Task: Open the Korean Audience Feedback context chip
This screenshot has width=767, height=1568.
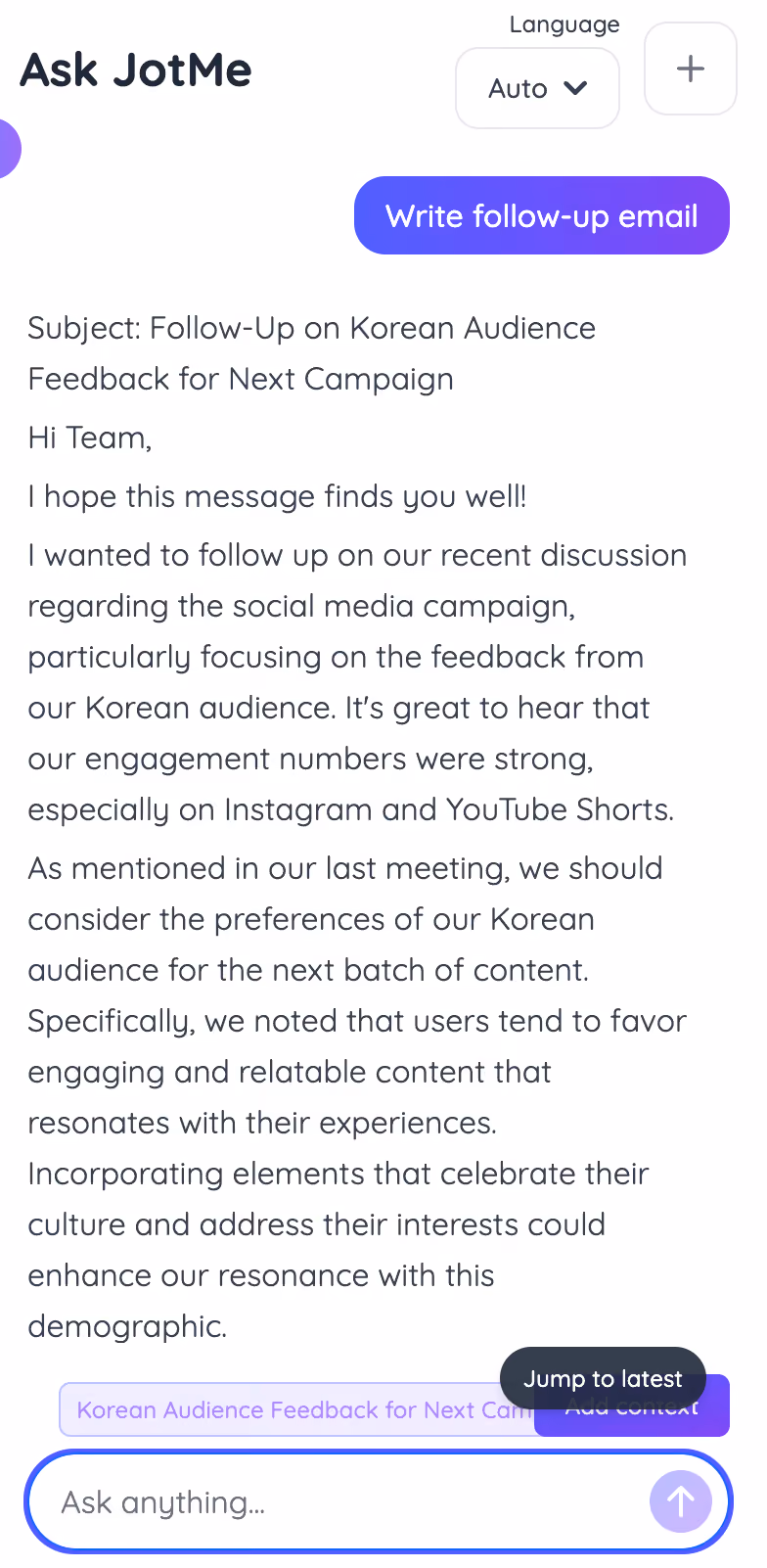Action: point(297,1409)
